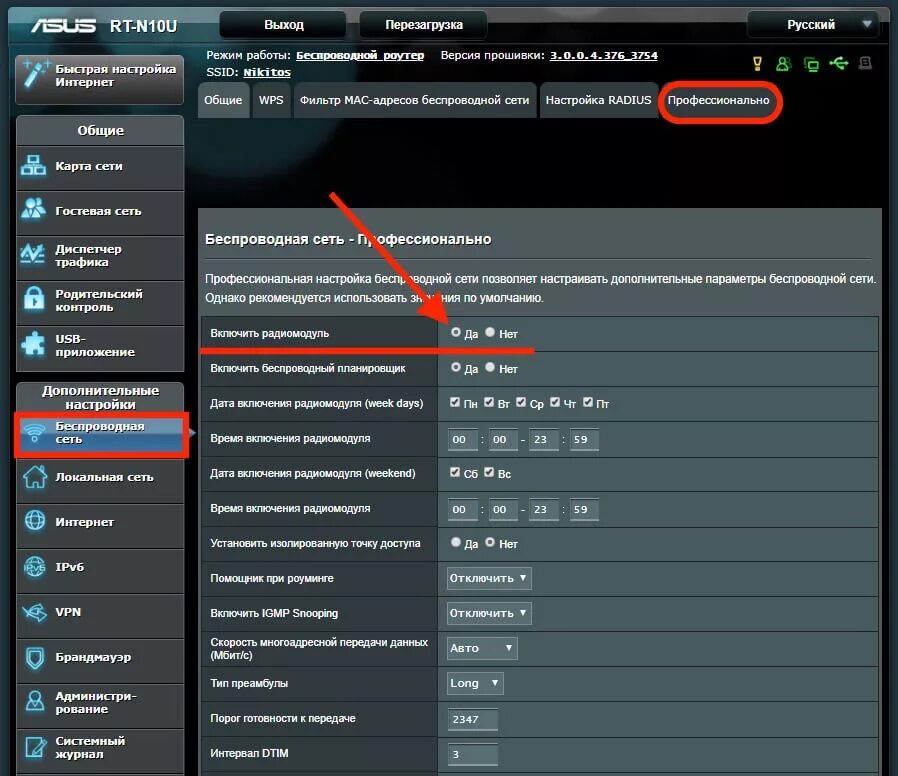Click the Карта сети network map icon
The width and height of the screenshot is (898, 776).
(33, 166)
